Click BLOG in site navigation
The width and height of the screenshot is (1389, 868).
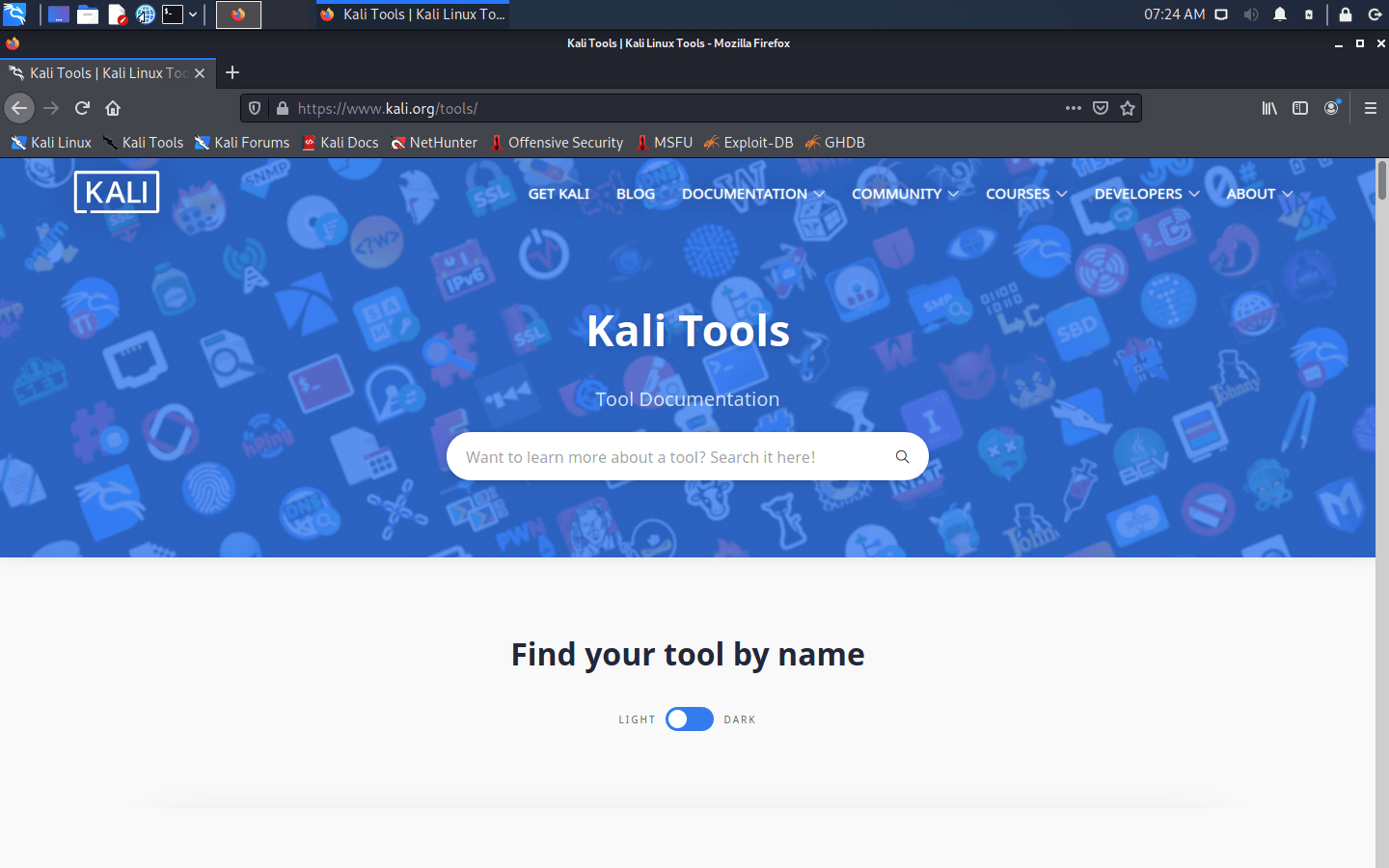coord(636,194)
